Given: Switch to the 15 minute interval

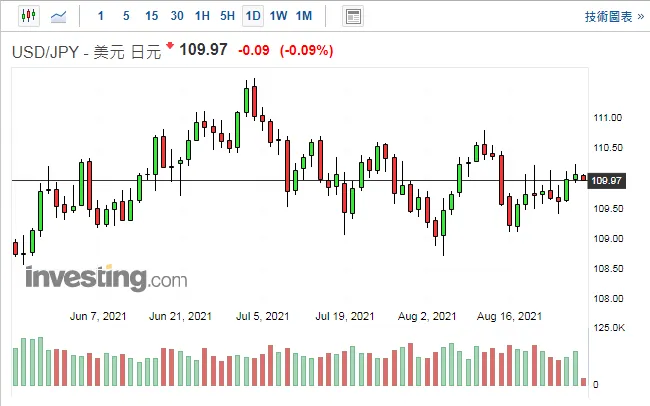Looking at the screenshot, I should point(151,16).
